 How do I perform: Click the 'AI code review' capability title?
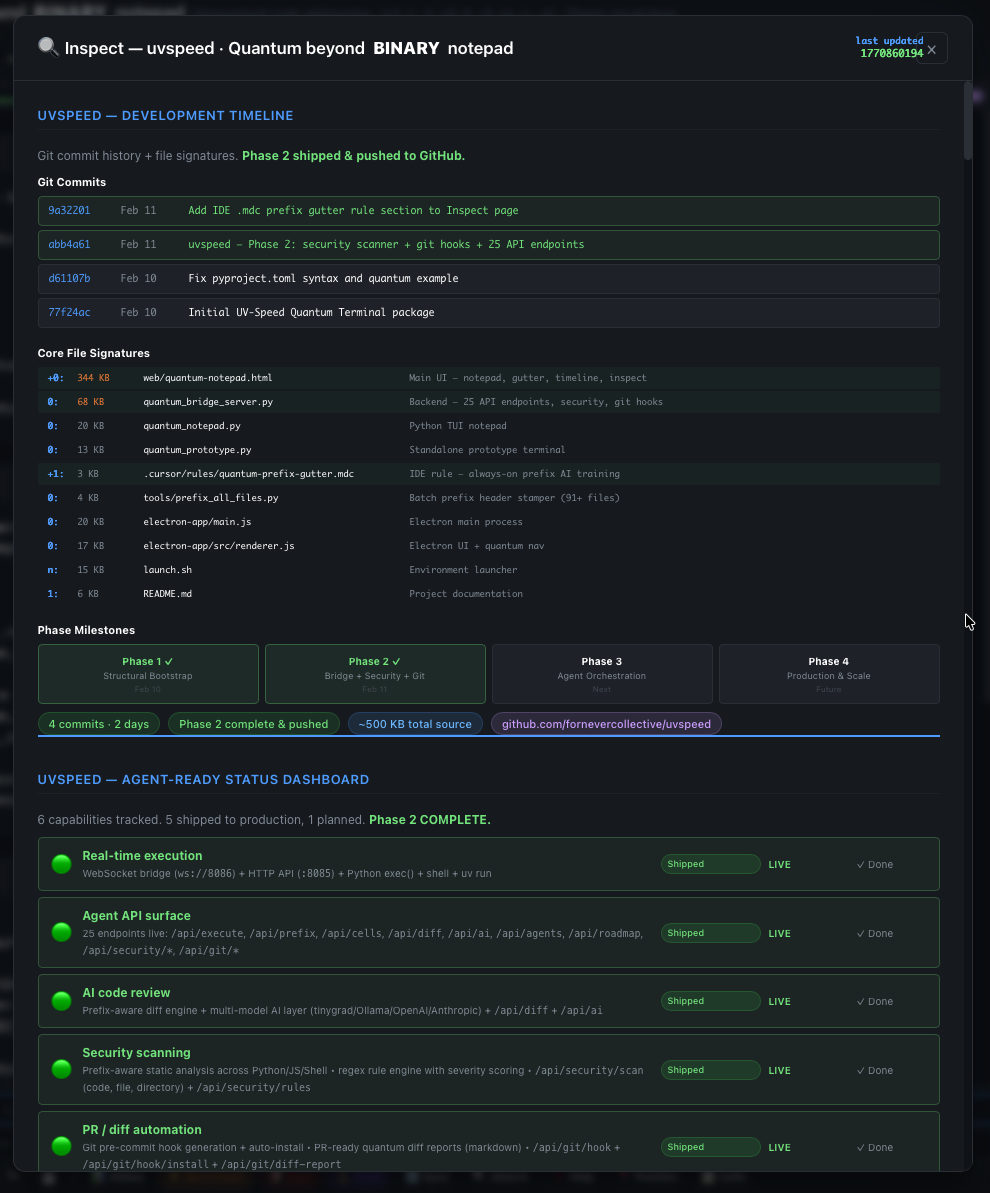coord(126,993)
